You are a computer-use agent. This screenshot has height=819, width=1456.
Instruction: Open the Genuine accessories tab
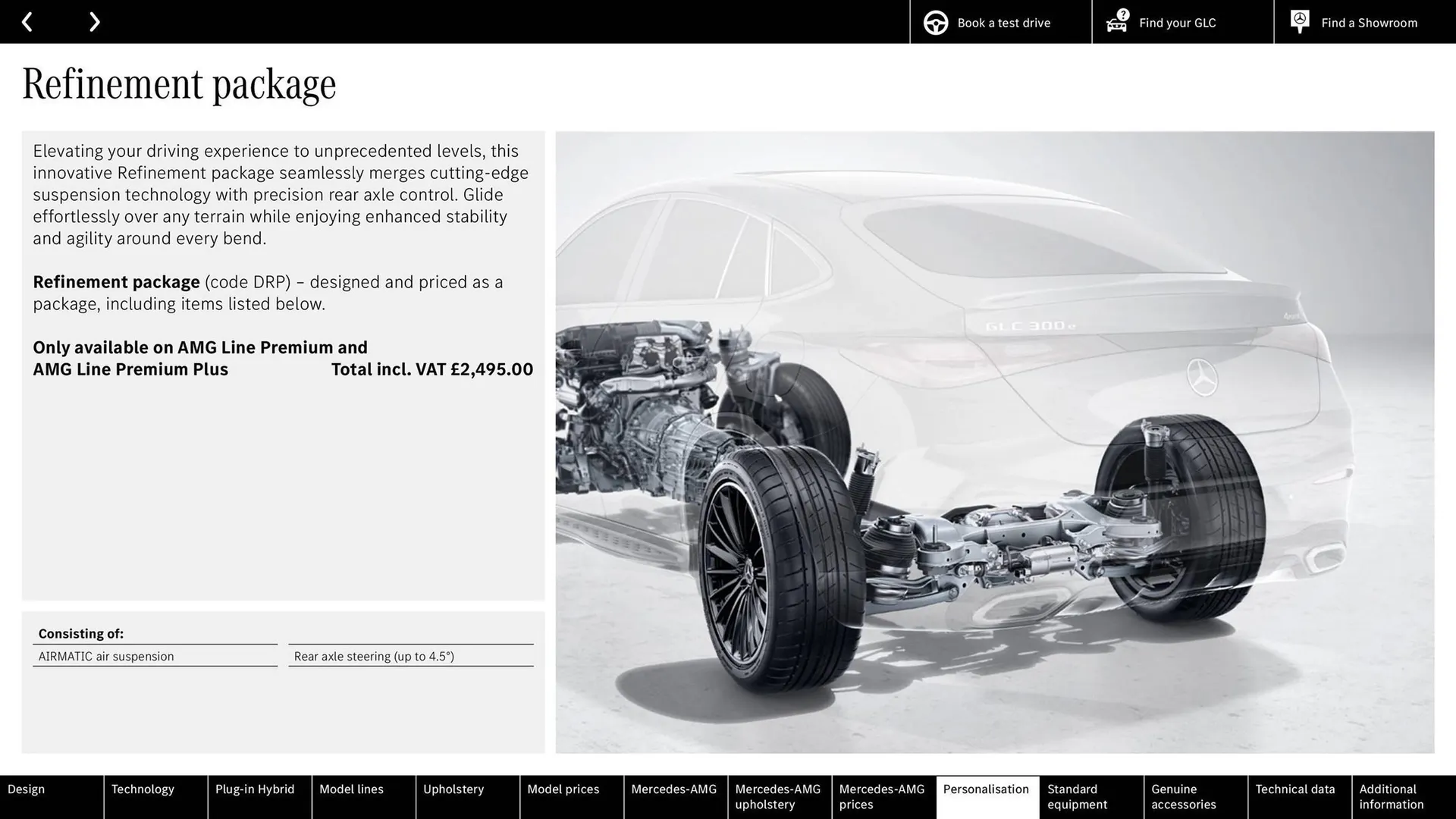[x=1195, y=797]
